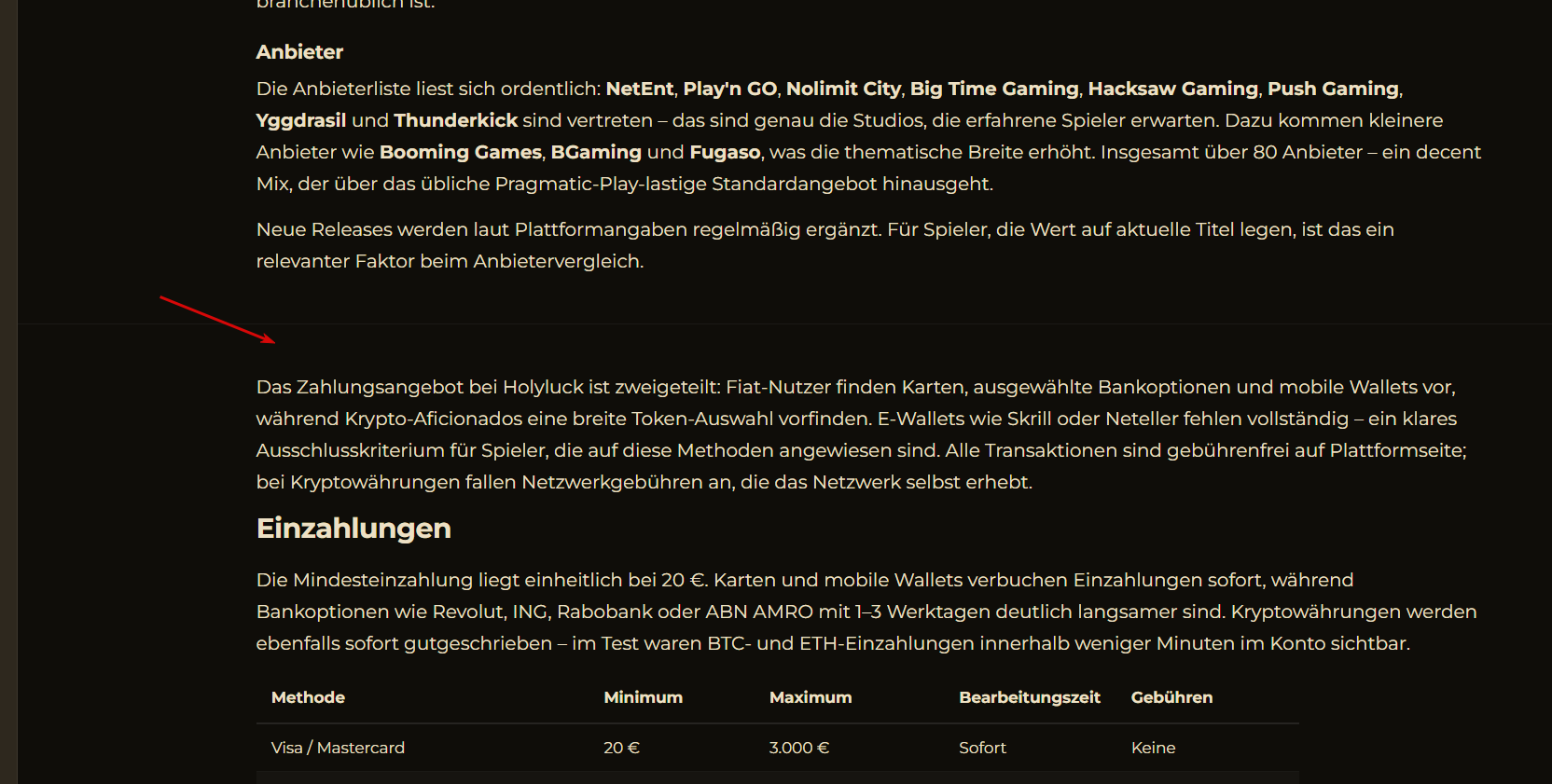The height and width of the screenshot is (784, 1552).
Task: Select the bold text Nolimit City
Action: pyautogui.click(x=843, y=89)
